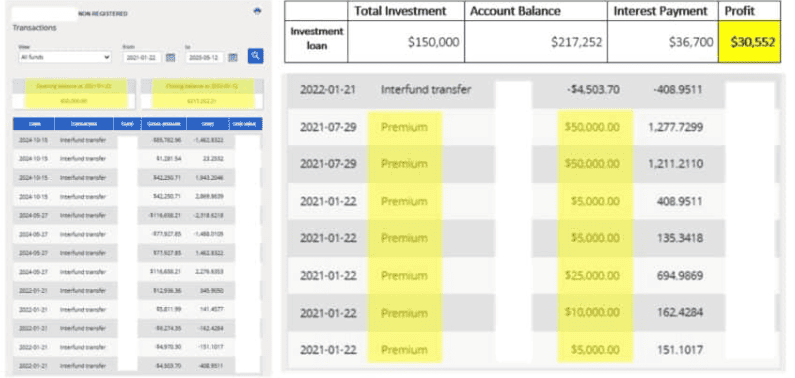Sort by the Units column header

coord(207,124)
